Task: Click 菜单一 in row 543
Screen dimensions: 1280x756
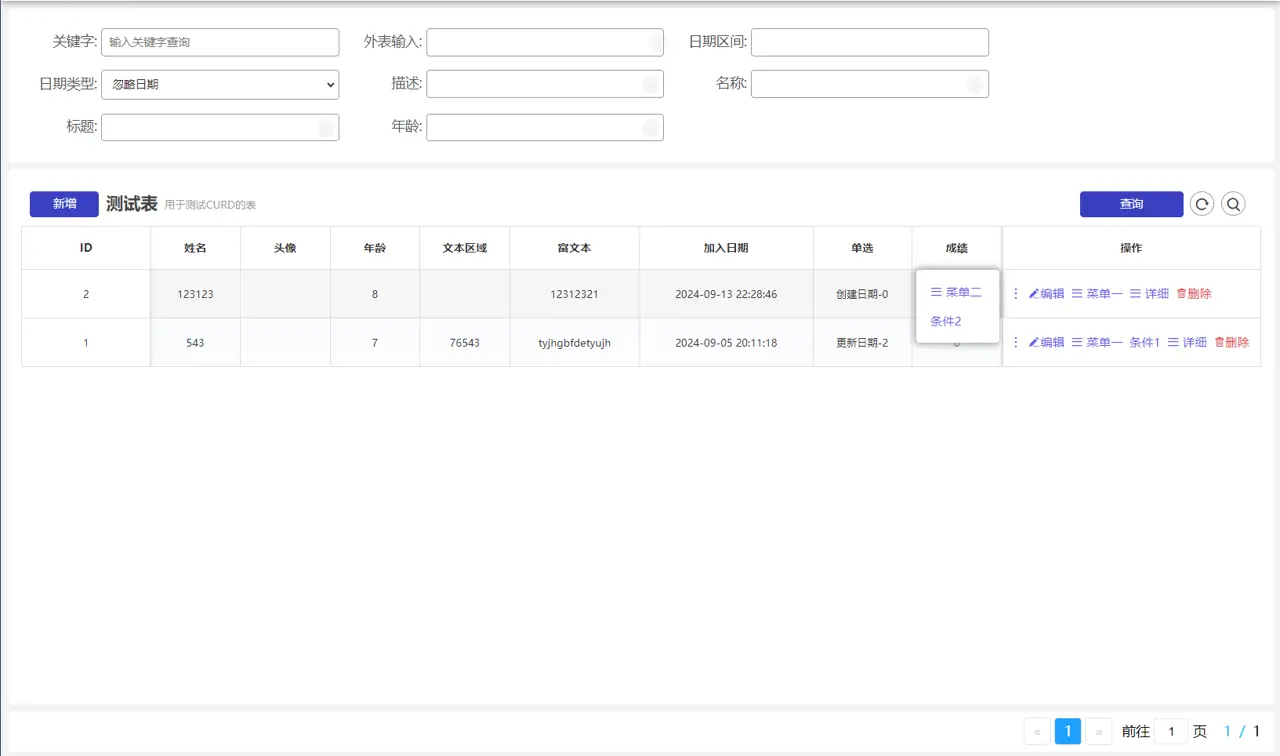Action: point(1097,342)
